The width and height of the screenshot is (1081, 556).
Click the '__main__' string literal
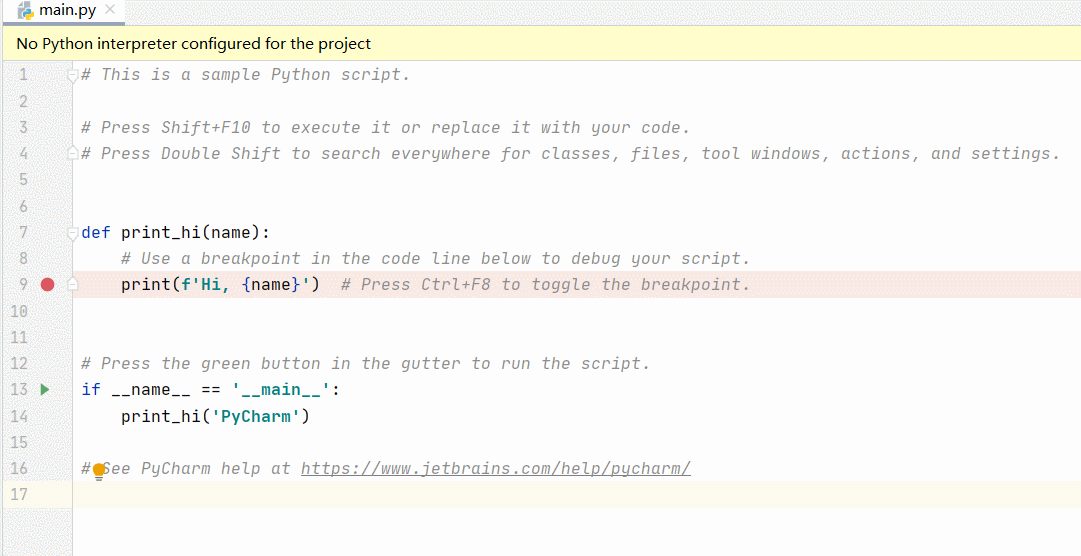(x=281, y=390)
